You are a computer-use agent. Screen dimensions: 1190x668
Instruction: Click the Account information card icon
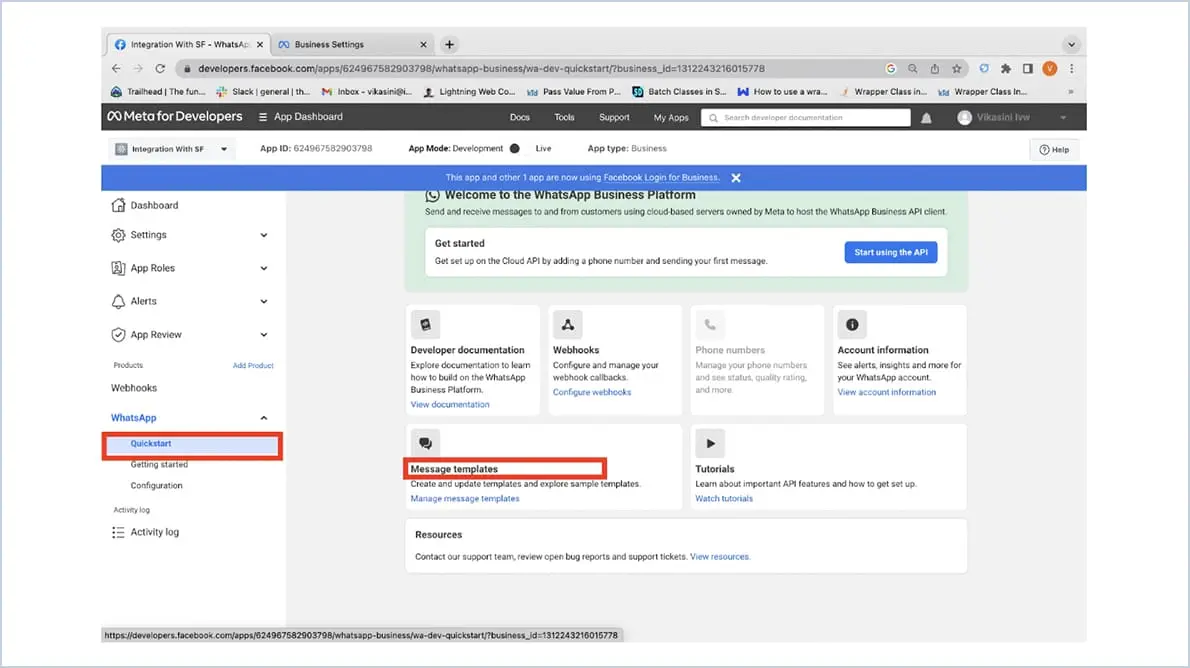click(852, 325)
